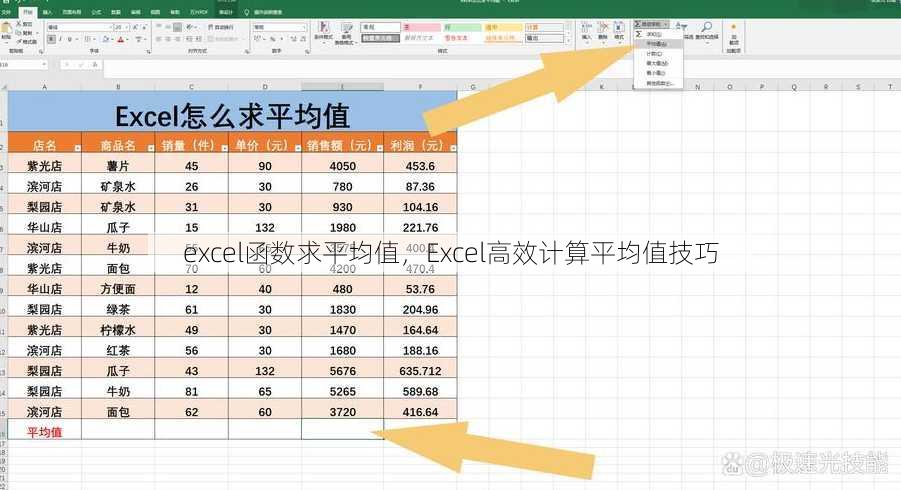Toggle right text alignment
901x490 pixels.
(178, 39)
